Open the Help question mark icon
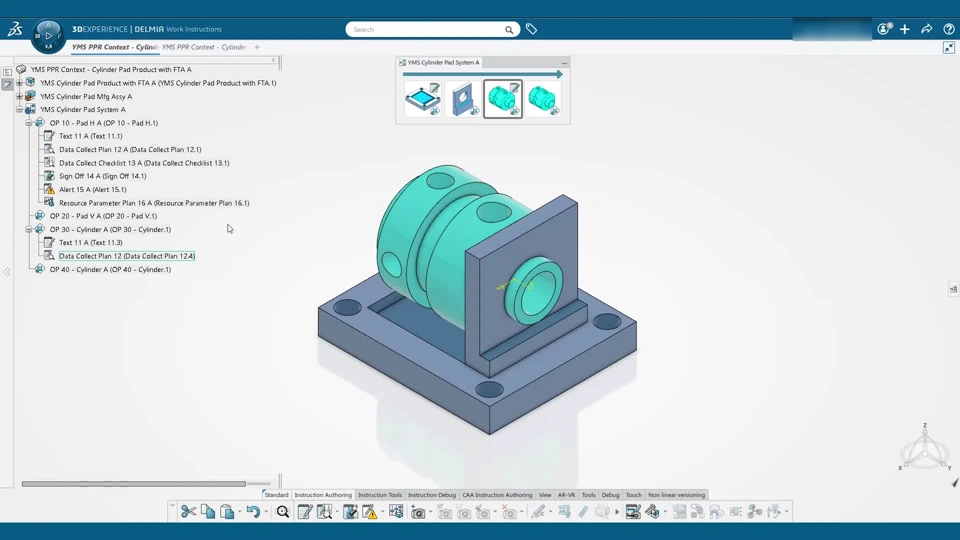960x540 pixels. 949,29
